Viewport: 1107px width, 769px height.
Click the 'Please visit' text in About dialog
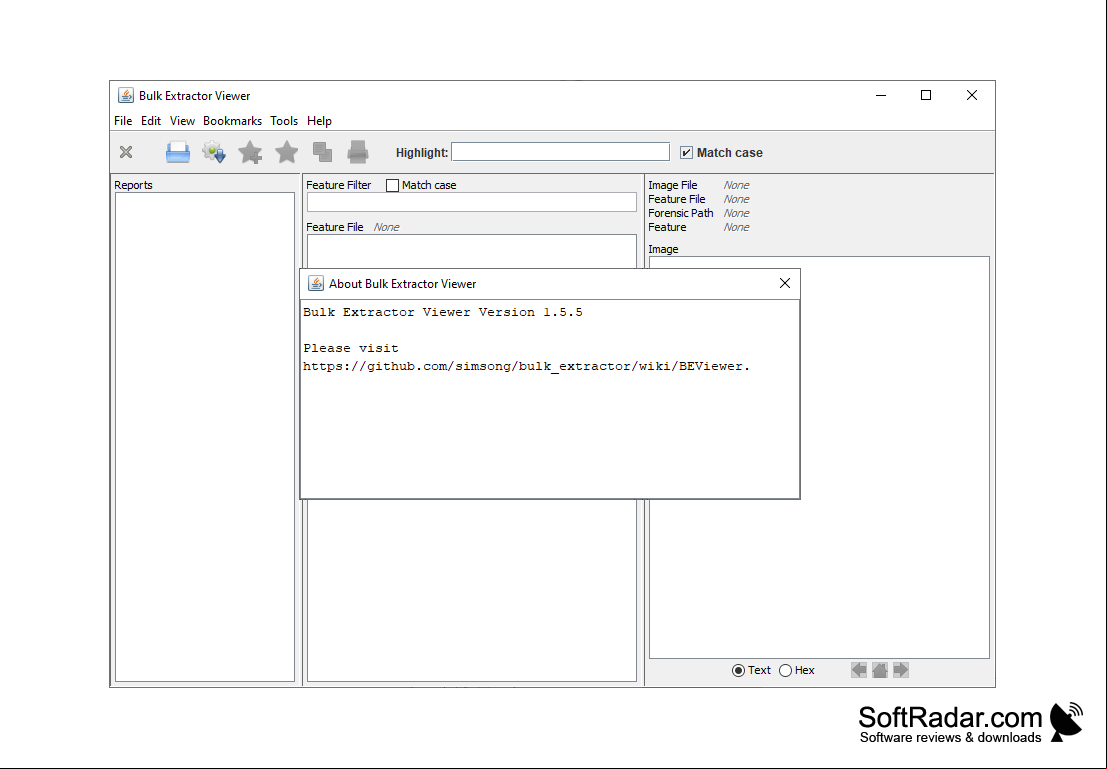pyautogui.click(x=351, y=348)
